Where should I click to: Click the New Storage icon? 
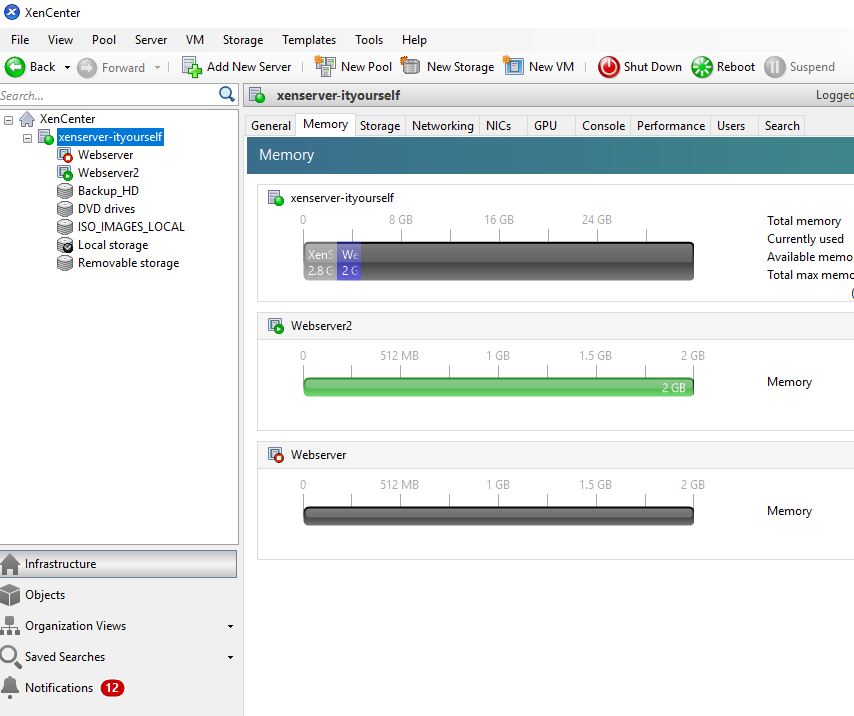click(410, 66)
